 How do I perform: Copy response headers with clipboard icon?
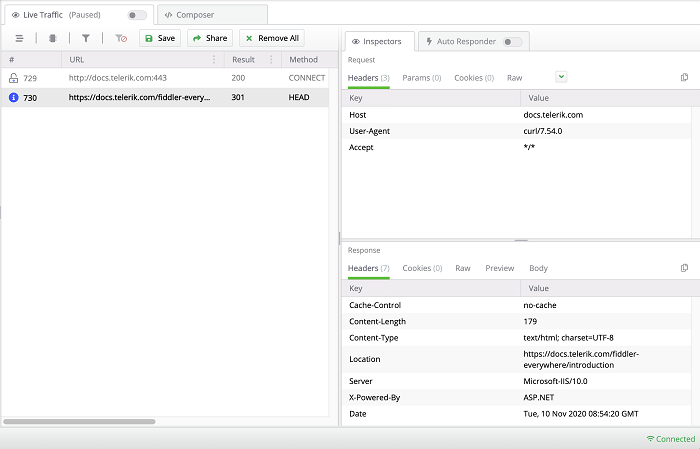point(684,268)
